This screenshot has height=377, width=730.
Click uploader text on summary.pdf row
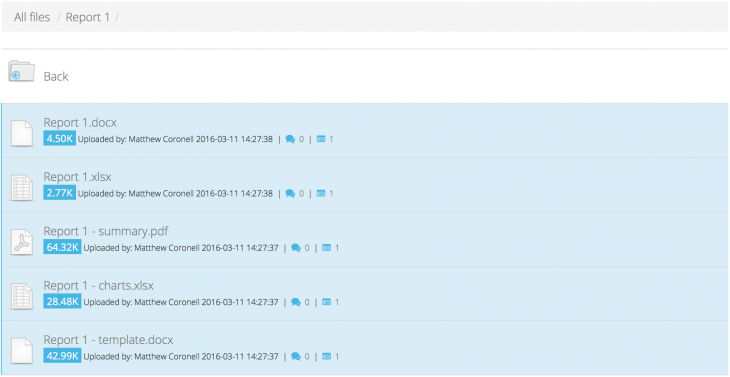[x=181, y=248]
